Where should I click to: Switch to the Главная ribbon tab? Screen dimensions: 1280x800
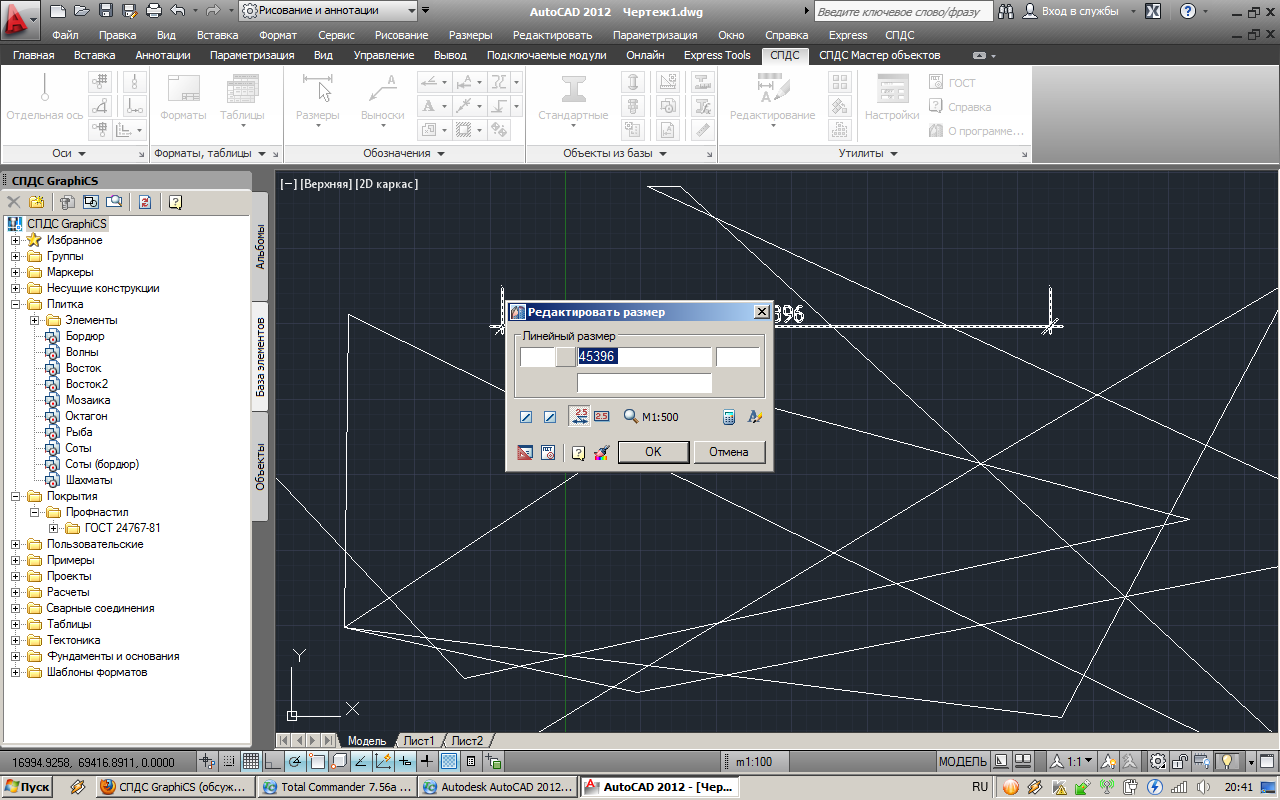pos(34,55)
